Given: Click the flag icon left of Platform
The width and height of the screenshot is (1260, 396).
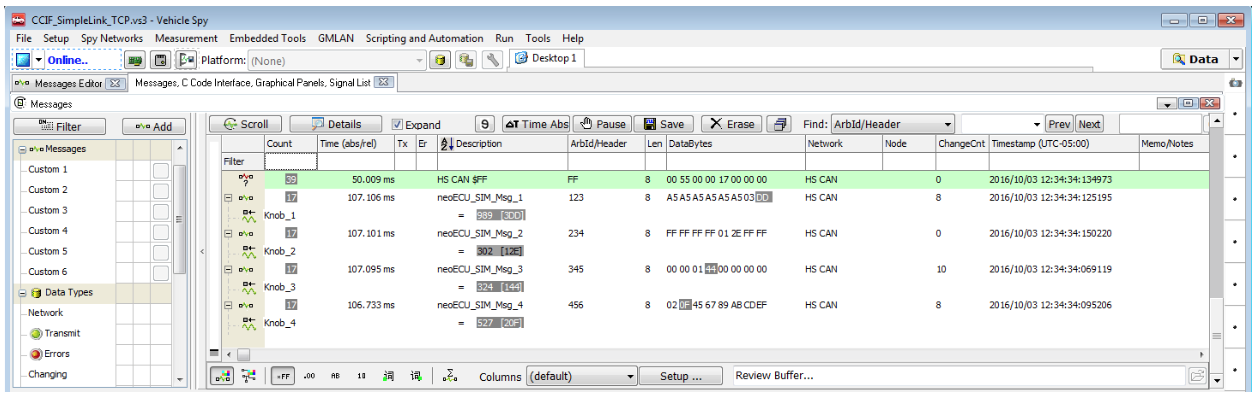Looking at the screenshot, I should point(185,61).
